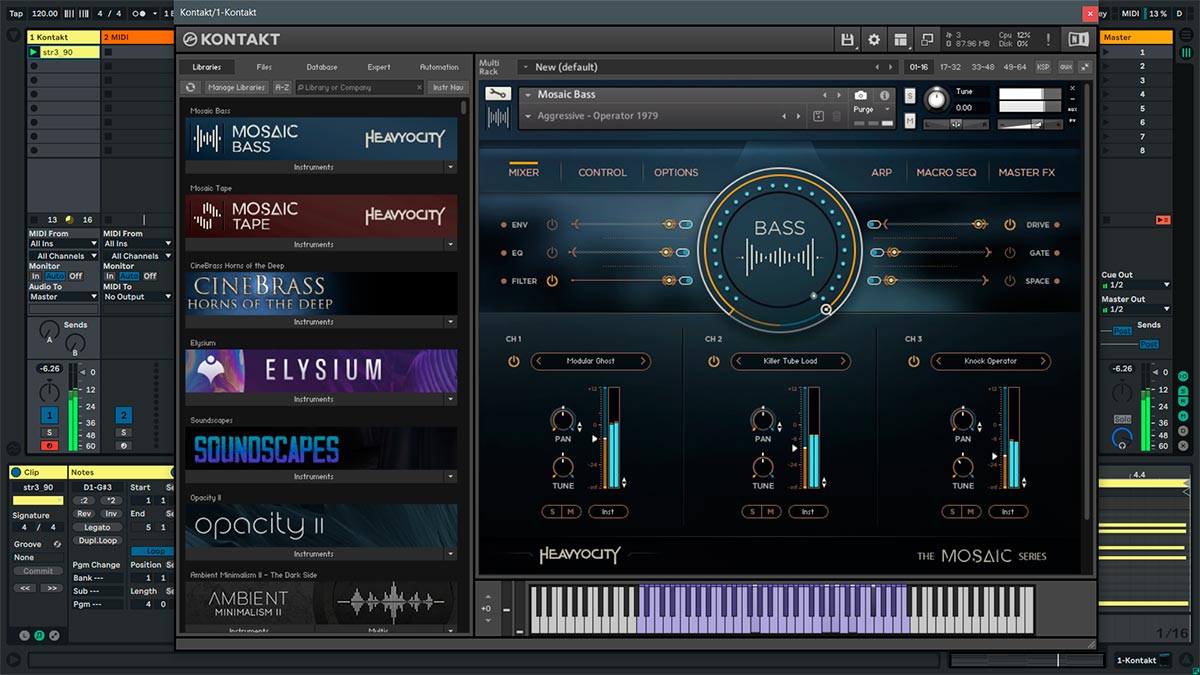This screenshot has width=1200, height=675.
Task: Open the KSP multi script editor
Action: pyautogui.click(x=1043, y=67)
